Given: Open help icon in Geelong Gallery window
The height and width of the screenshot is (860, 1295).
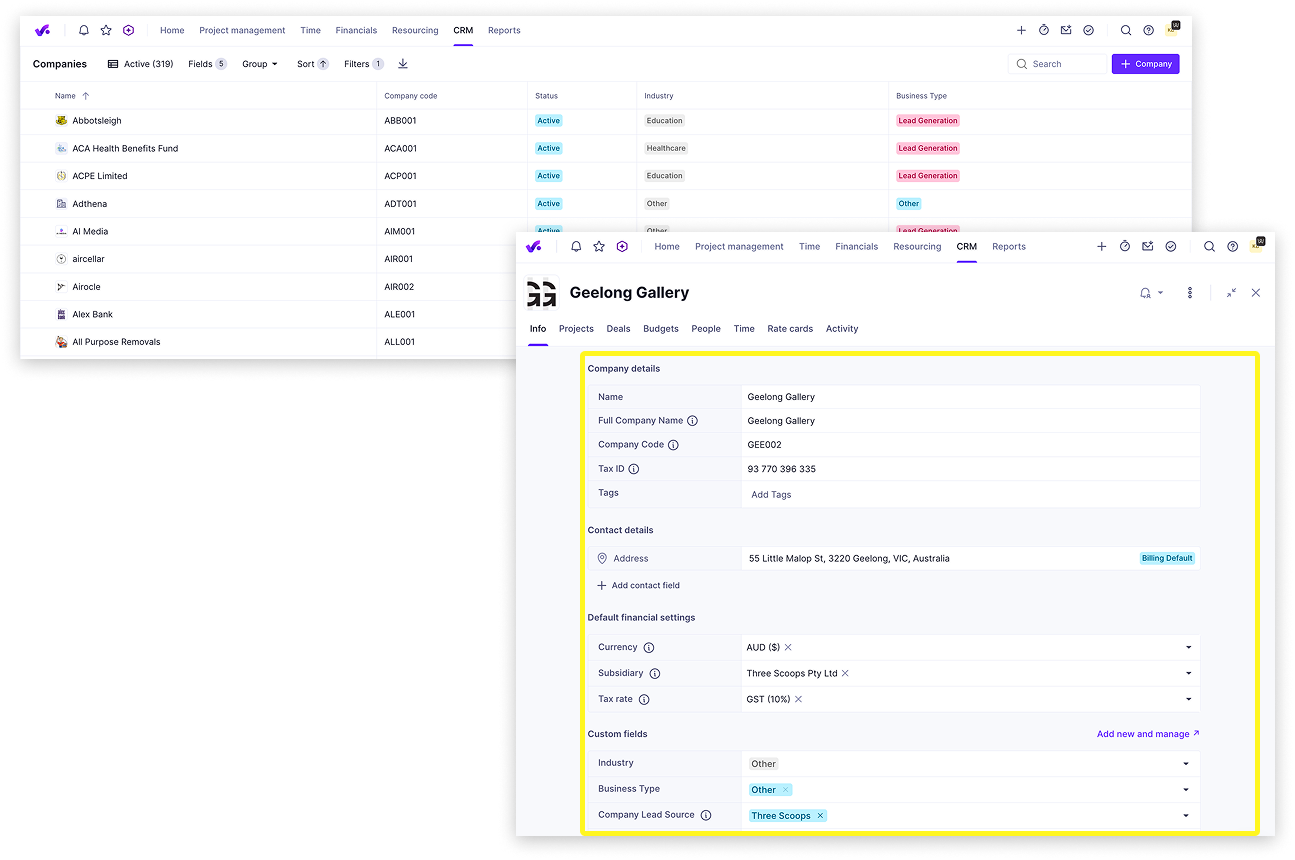Looking at the screenshot, I should (1232, 246).
